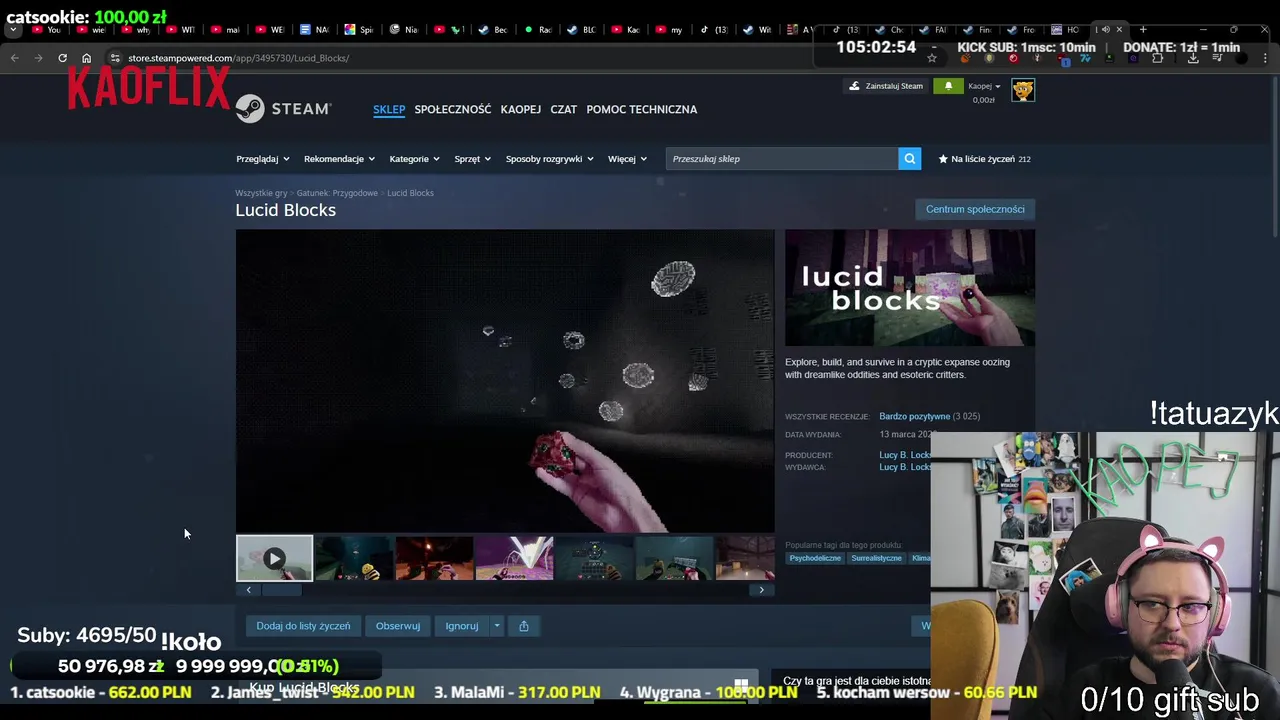Click the Psychodeliczne tag
Screen dimensions: 1280x720
[815, 558]
